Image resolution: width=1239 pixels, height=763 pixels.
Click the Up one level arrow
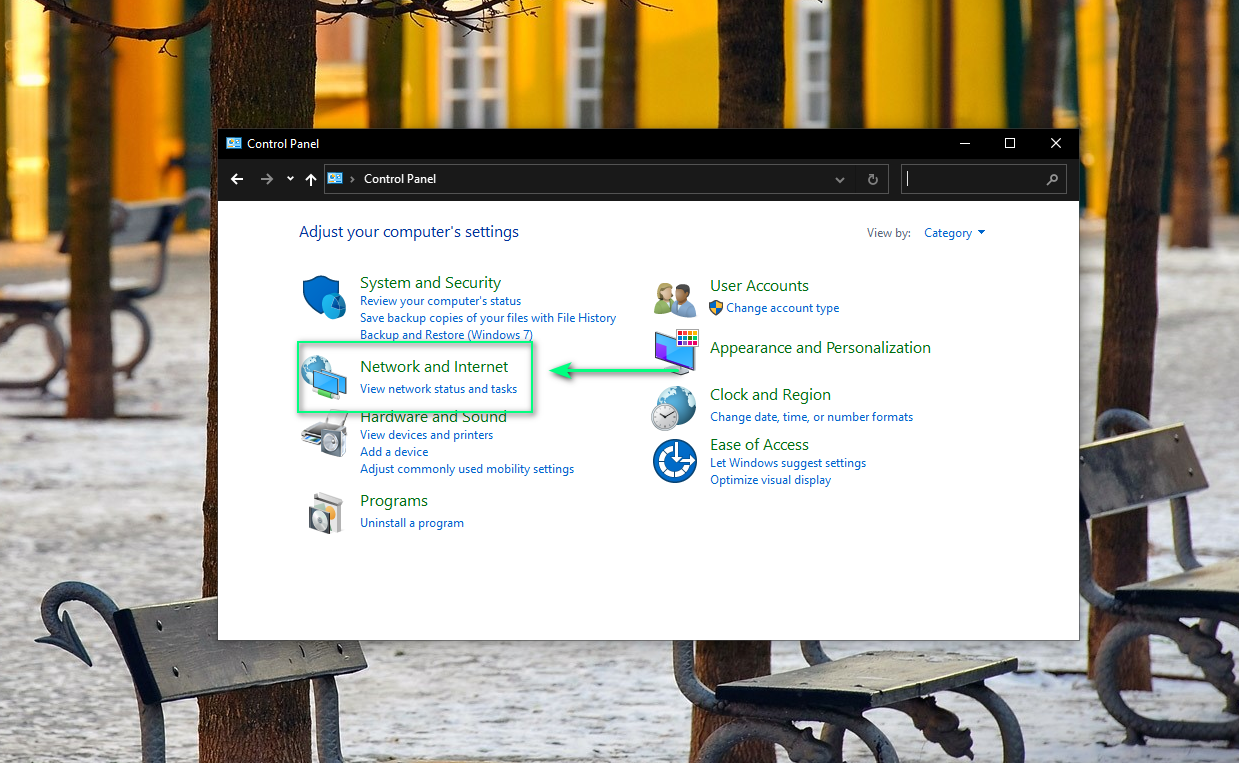311,179
